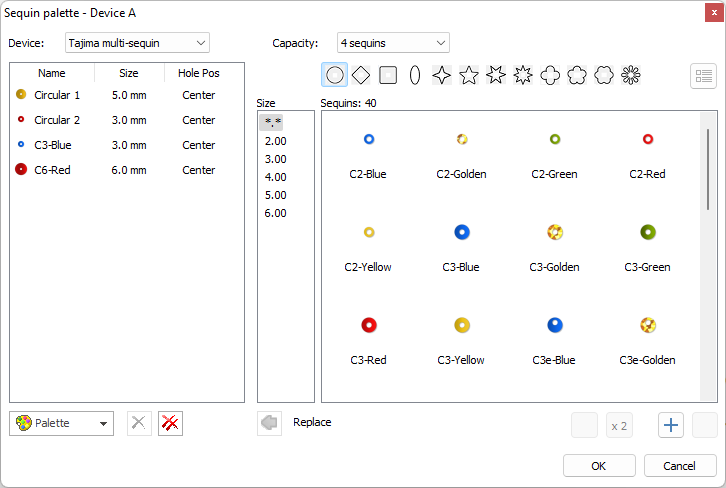Open the Palette dropdown button

pos(62,423)
